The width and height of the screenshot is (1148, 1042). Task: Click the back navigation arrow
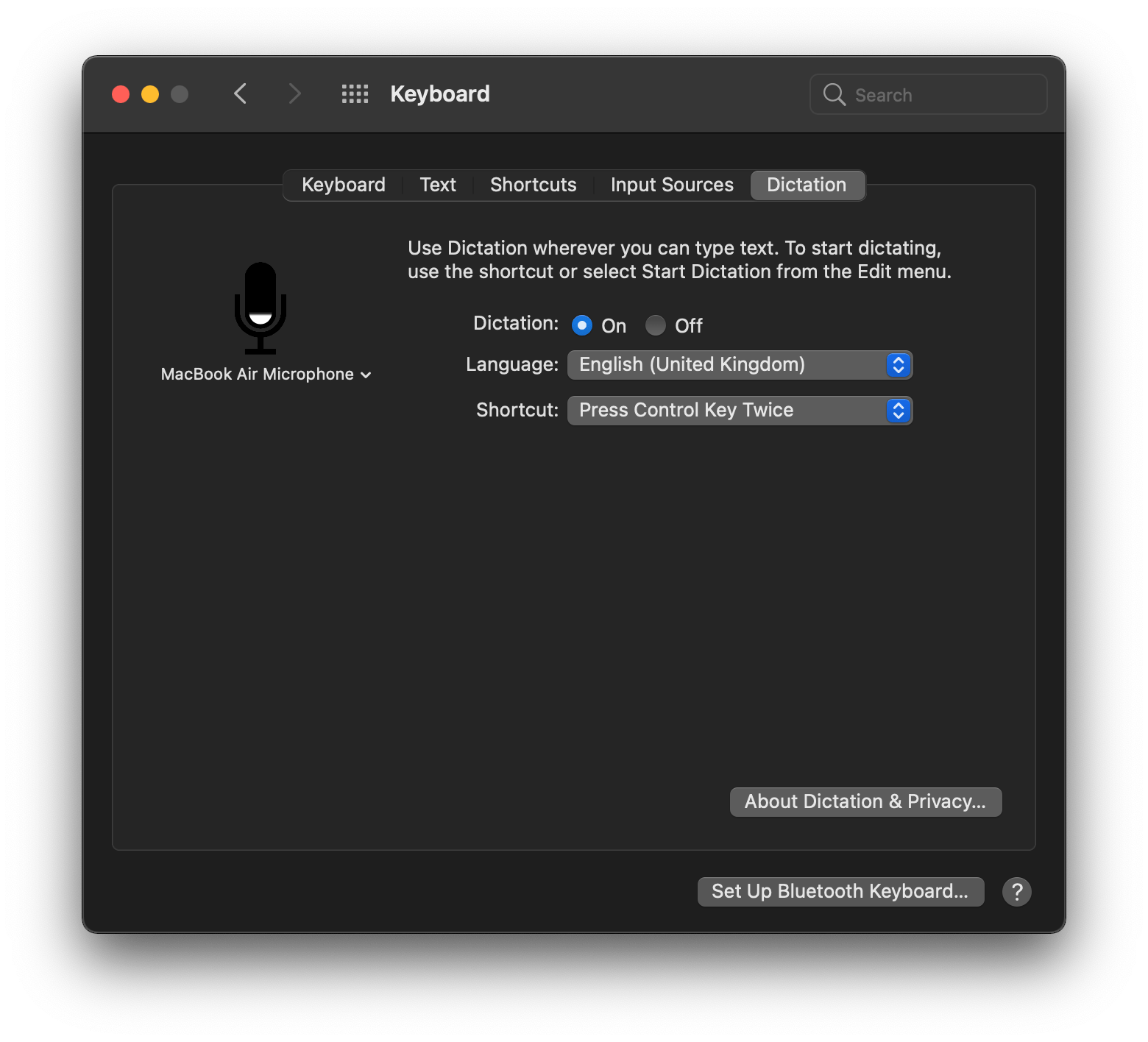pyautogui.click(x=240, y=93)
